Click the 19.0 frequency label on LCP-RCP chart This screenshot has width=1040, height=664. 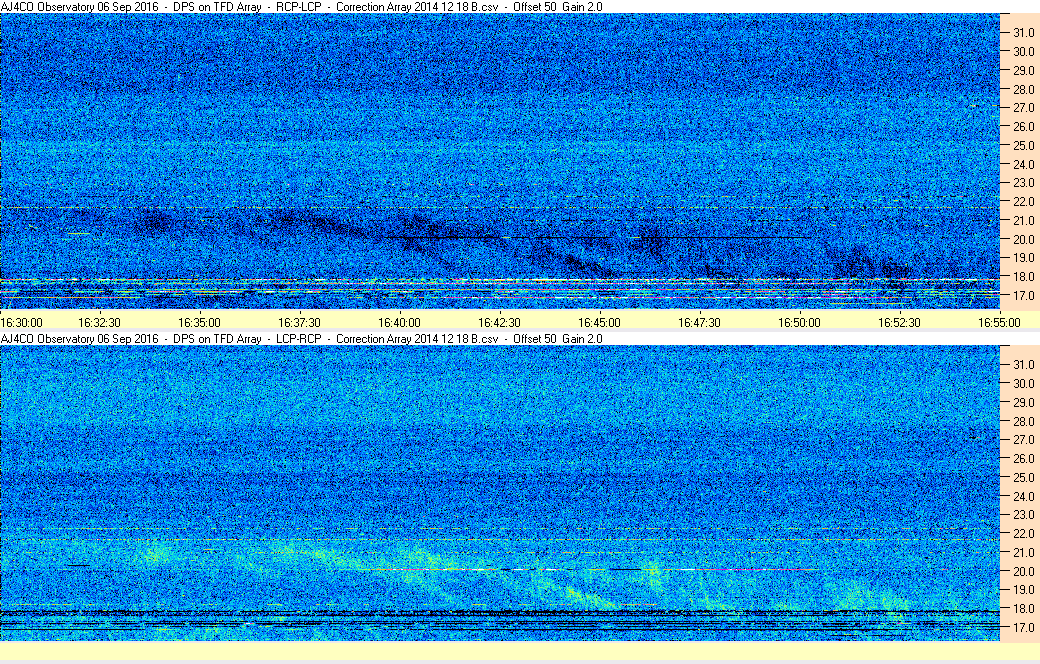click(1023, 590)
